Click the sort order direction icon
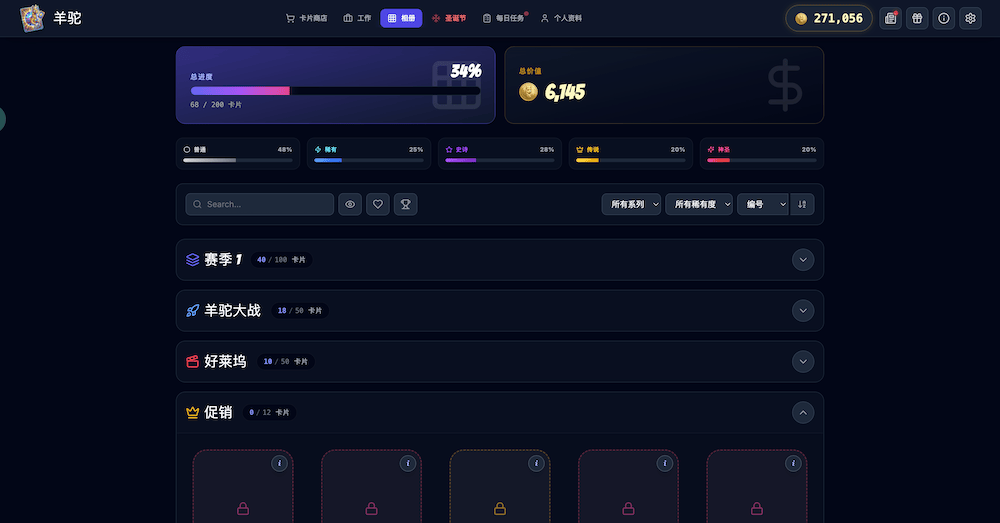The image size is (1000, 523). tap(802, 204)
